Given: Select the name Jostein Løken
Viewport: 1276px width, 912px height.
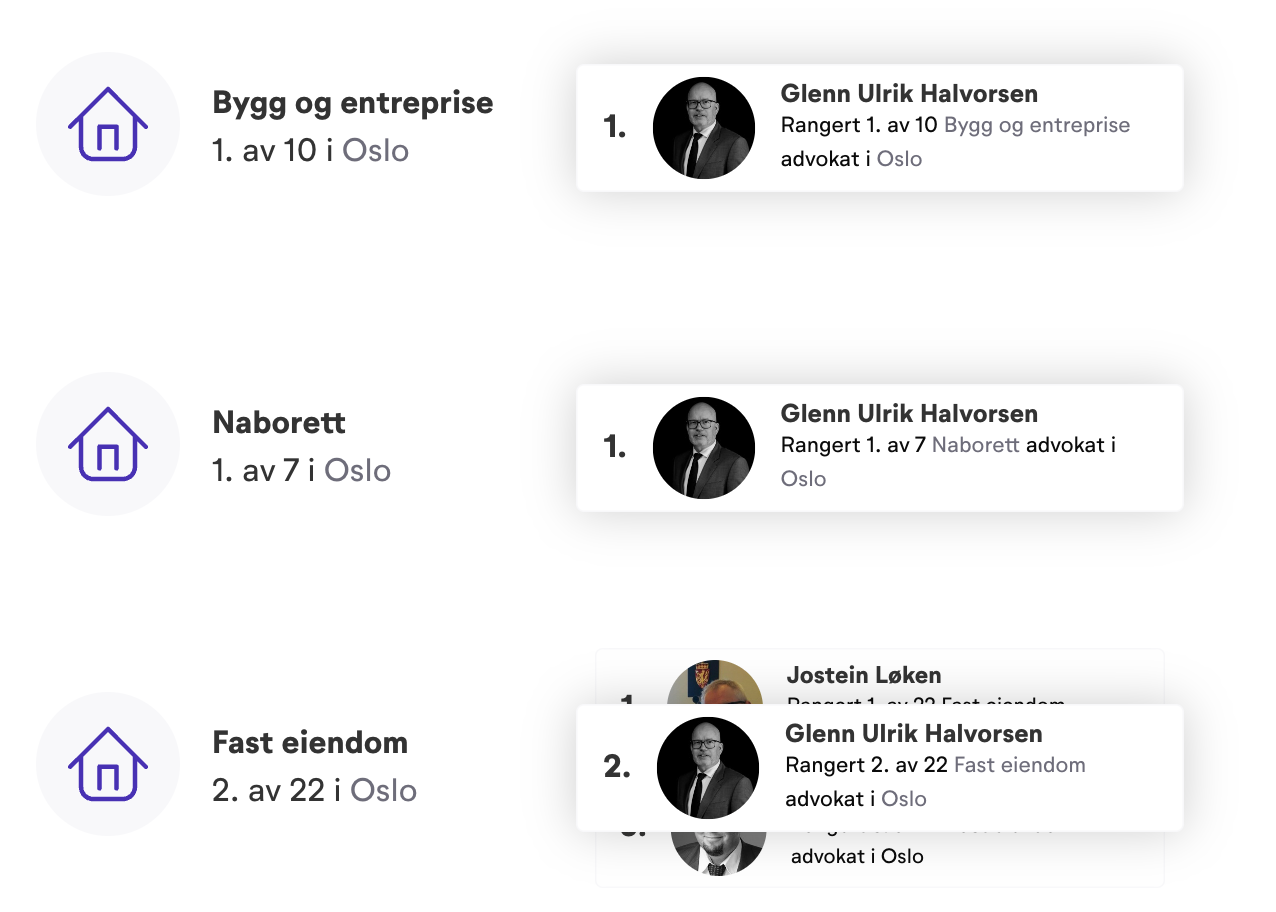Looking at the screenshot, I should tap(863, 675).
